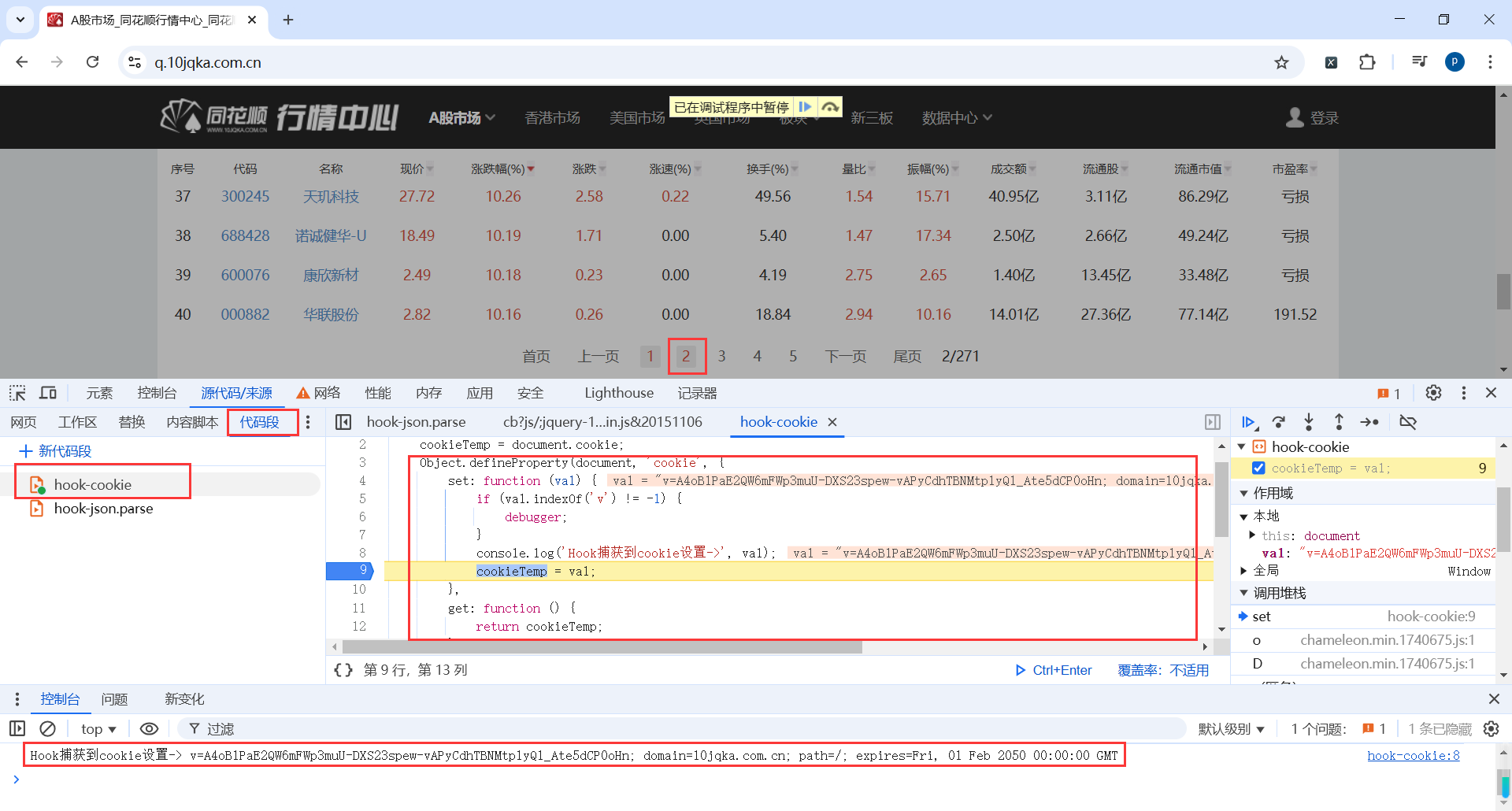Close the bottom console drawer
The height and width of the screenshot is (811, 1512).
click(1494, 699)
